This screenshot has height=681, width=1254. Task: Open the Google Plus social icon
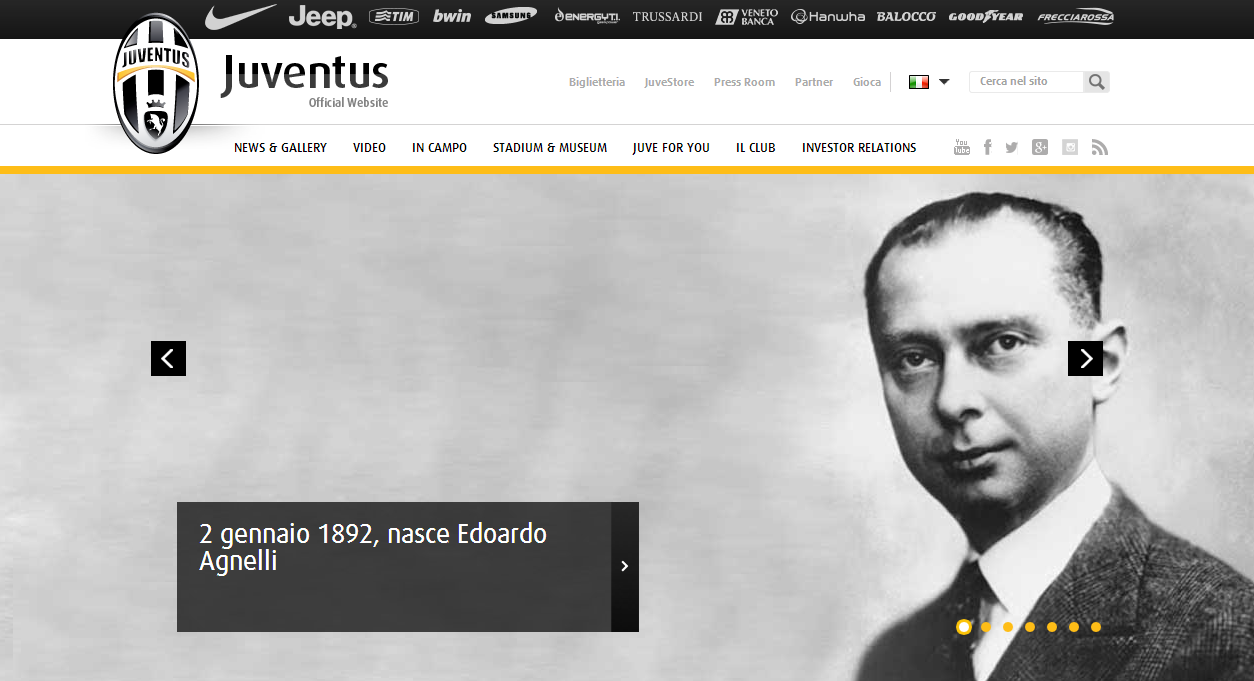1040,147
